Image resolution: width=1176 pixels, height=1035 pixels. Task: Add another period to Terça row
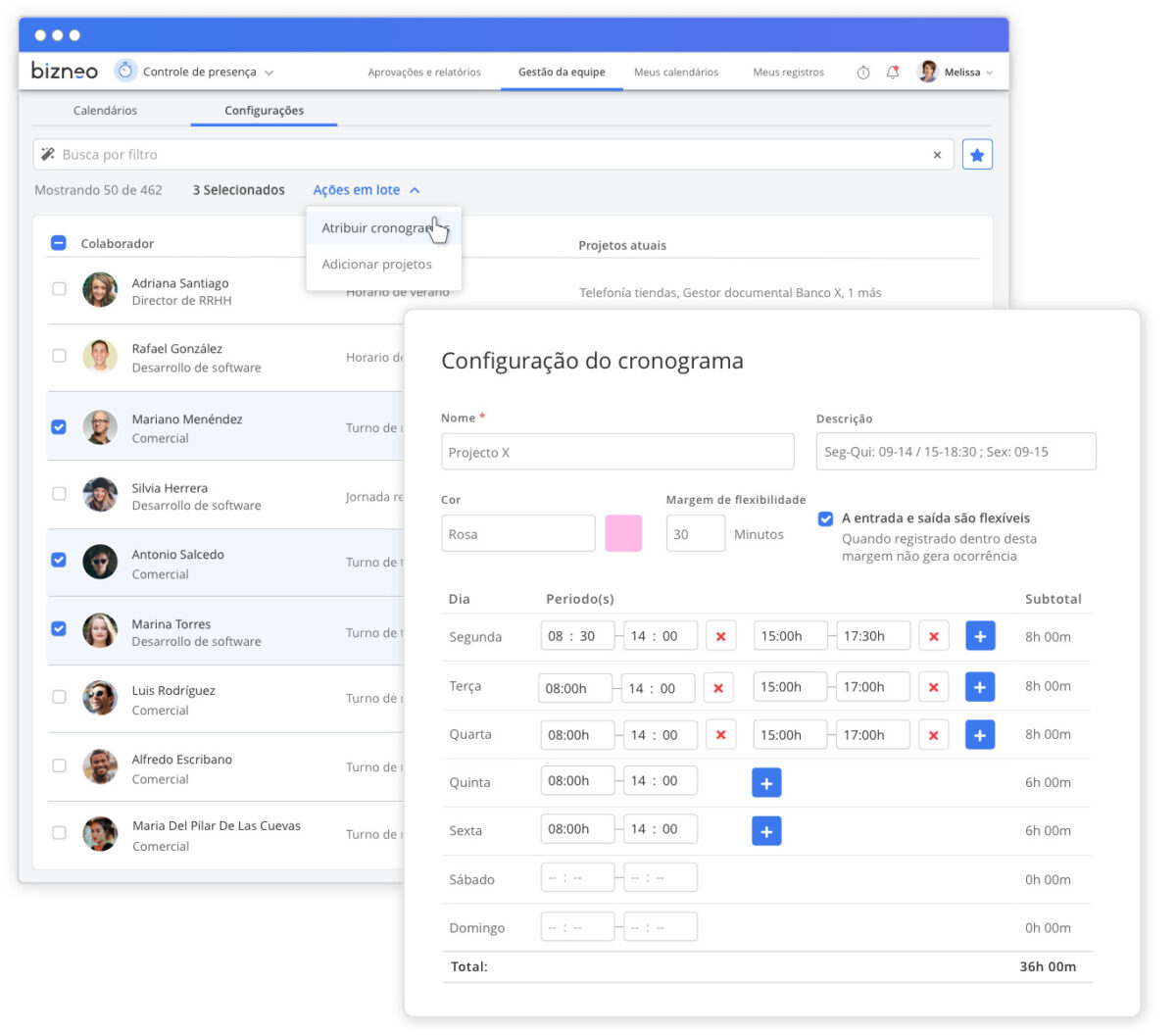point(979,686)
